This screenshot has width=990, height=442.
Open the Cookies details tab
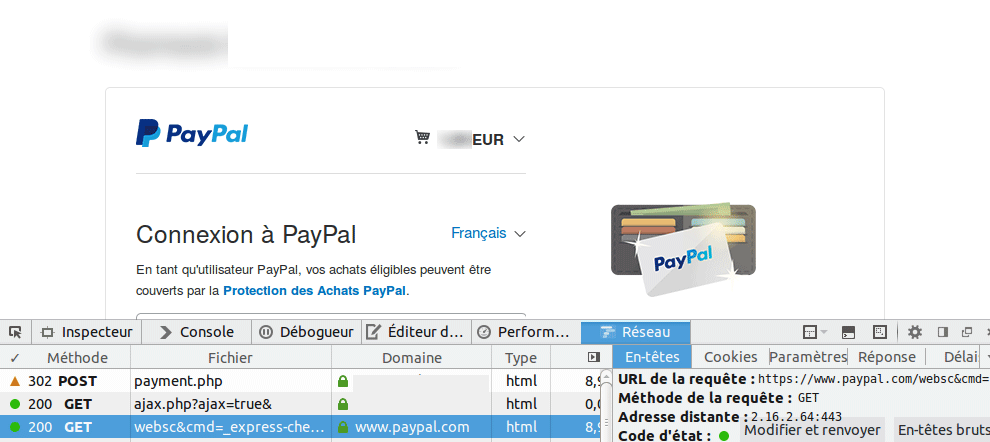(x=731, y=357)
